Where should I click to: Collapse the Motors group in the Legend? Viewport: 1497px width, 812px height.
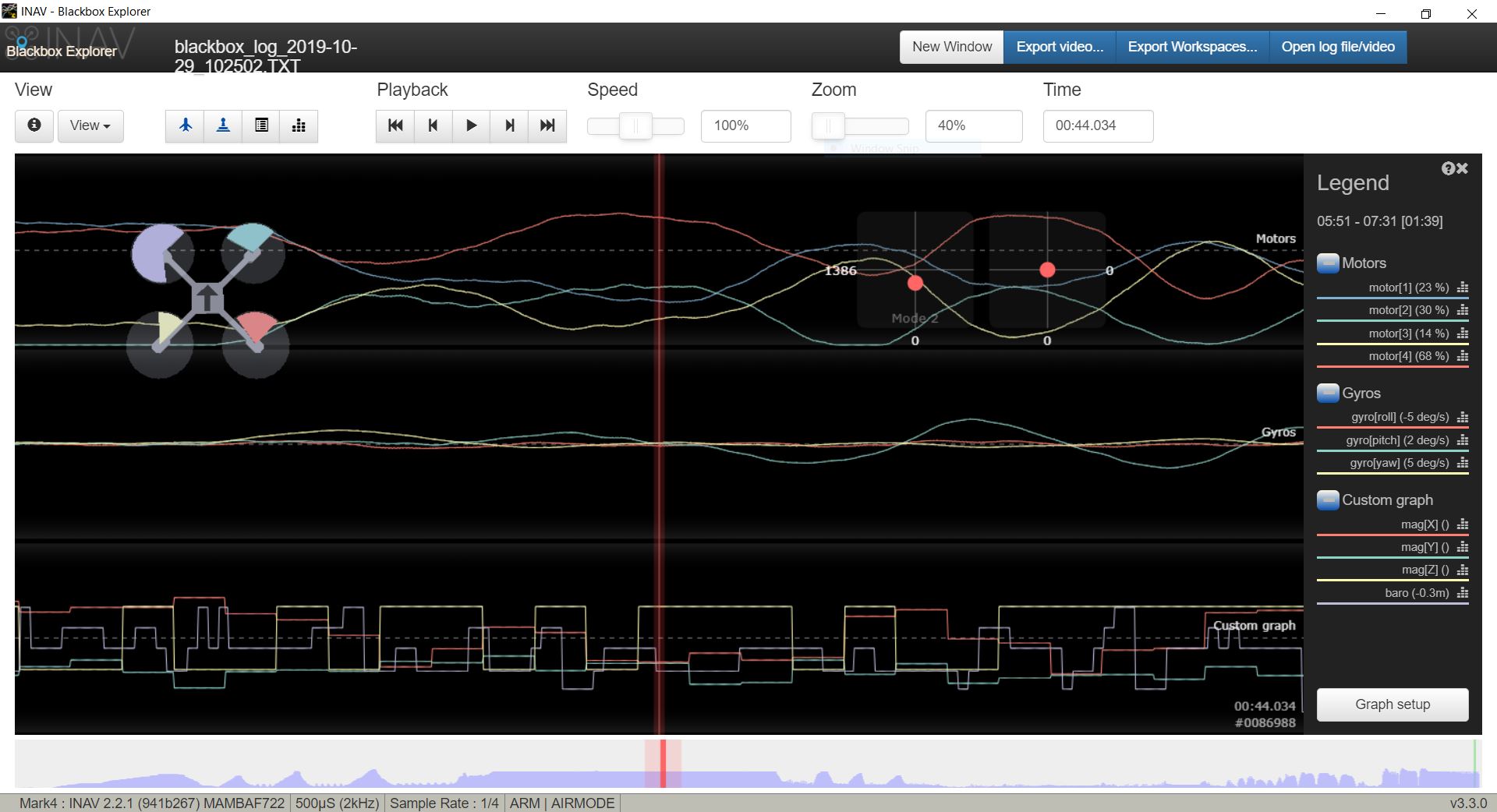coord(1328,263)
